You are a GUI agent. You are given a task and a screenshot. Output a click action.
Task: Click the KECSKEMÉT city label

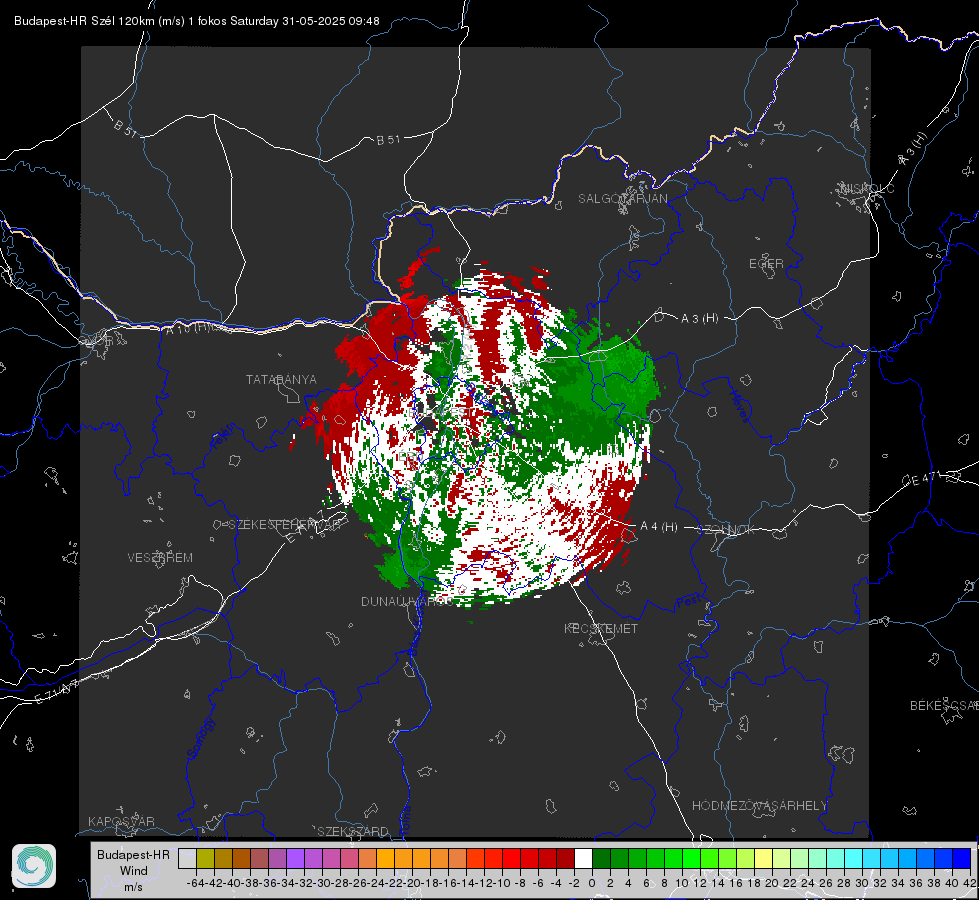[601, 629]
